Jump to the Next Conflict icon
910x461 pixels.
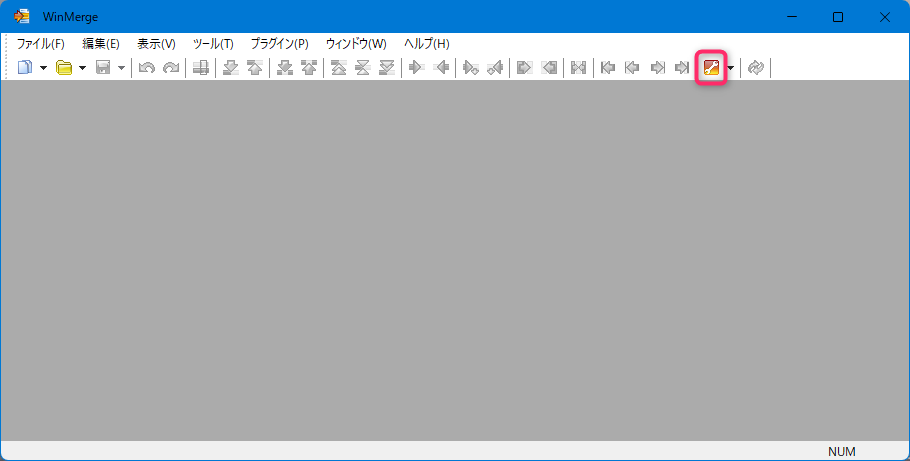pos(285,68)
